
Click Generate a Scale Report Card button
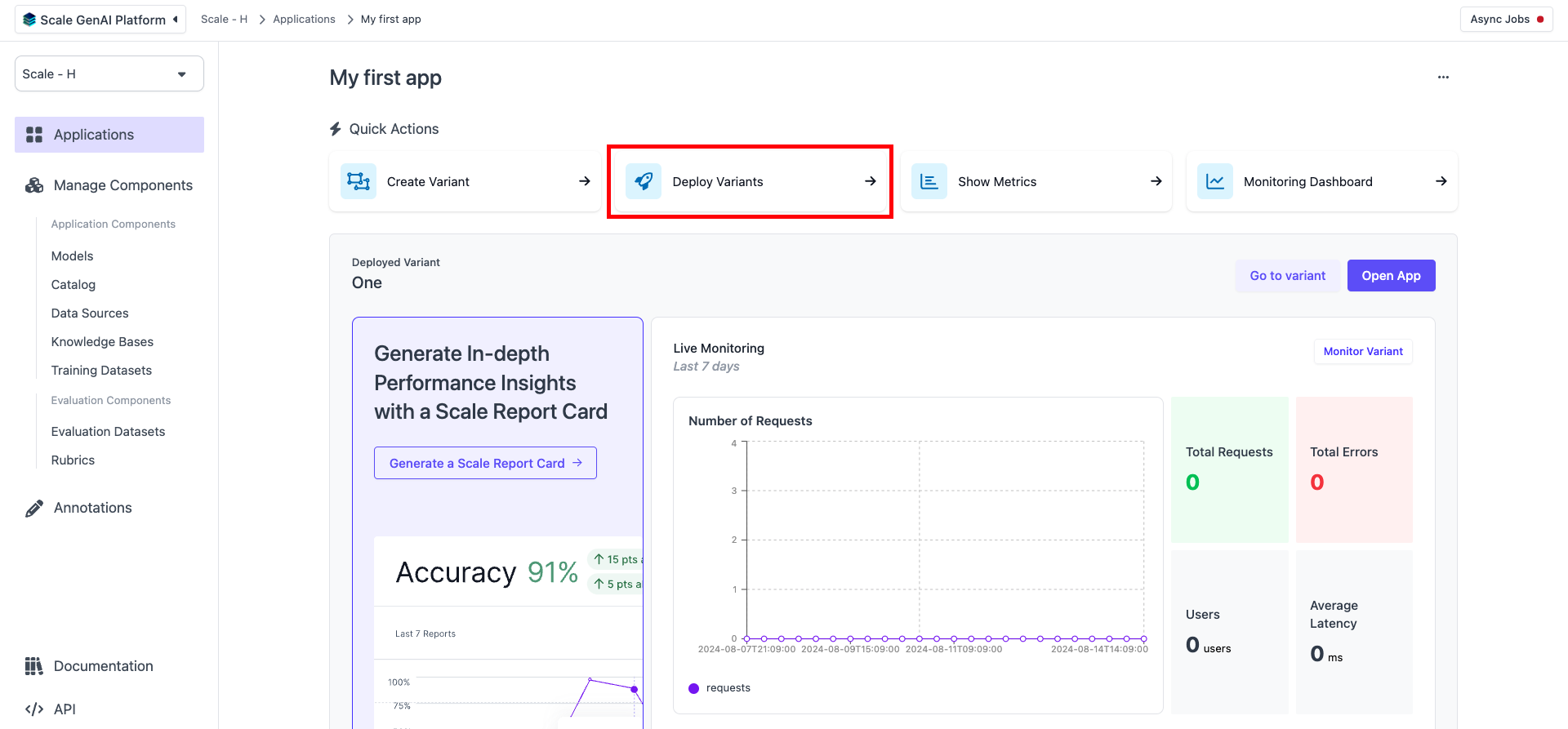(485, 463)
